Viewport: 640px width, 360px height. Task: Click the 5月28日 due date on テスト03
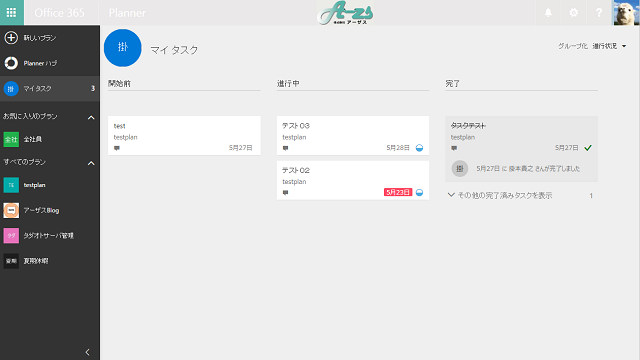398,148
